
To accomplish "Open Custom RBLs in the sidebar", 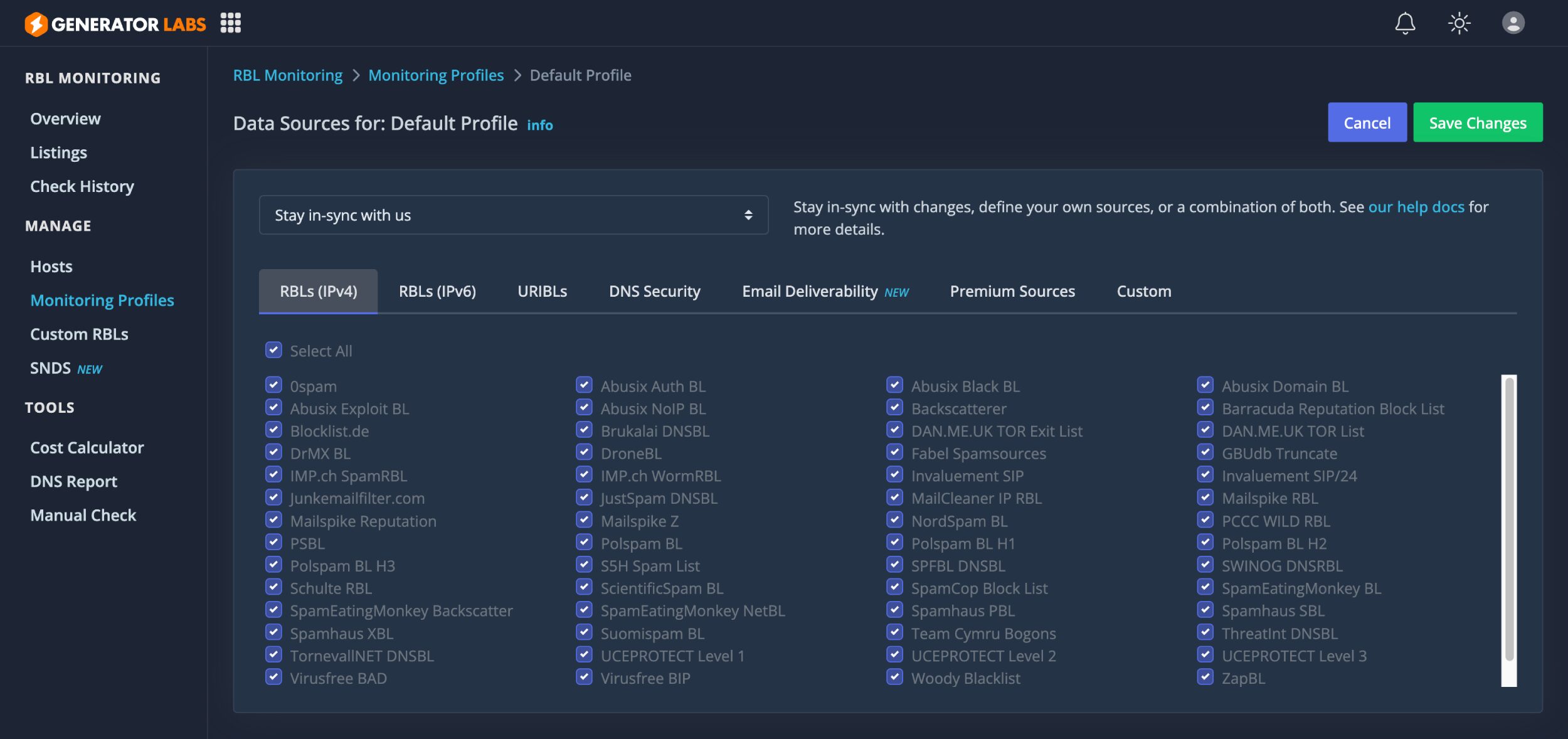I will click(x=79, y=334).
